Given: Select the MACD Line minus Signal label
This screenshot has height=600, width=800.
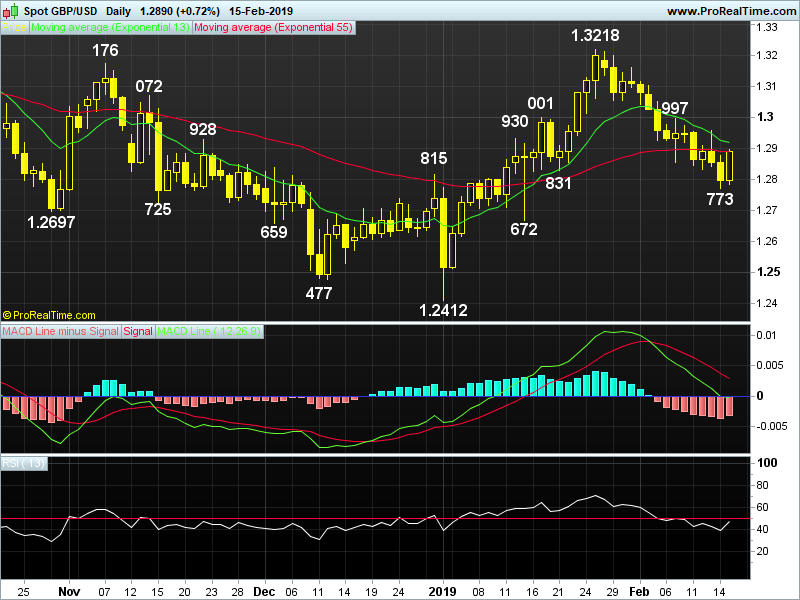Looking at the screenshot, I should (61, 330).
